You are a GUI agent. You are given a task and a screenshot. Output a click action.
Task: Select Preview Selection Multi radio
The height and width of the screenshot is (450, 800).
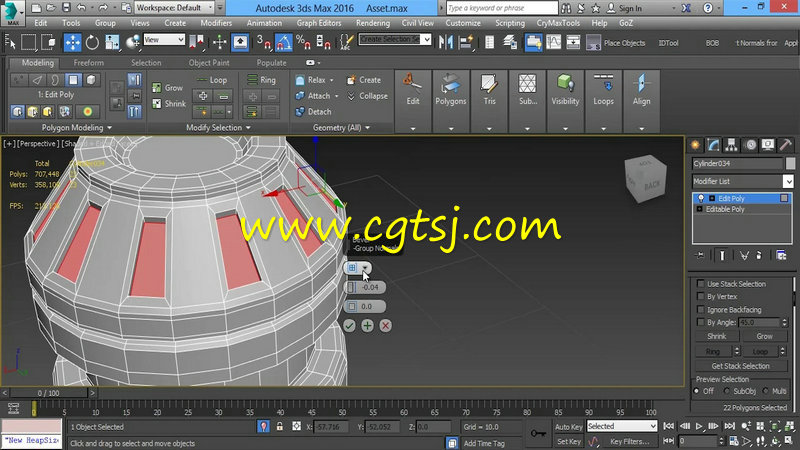click(x=765, y=391)
